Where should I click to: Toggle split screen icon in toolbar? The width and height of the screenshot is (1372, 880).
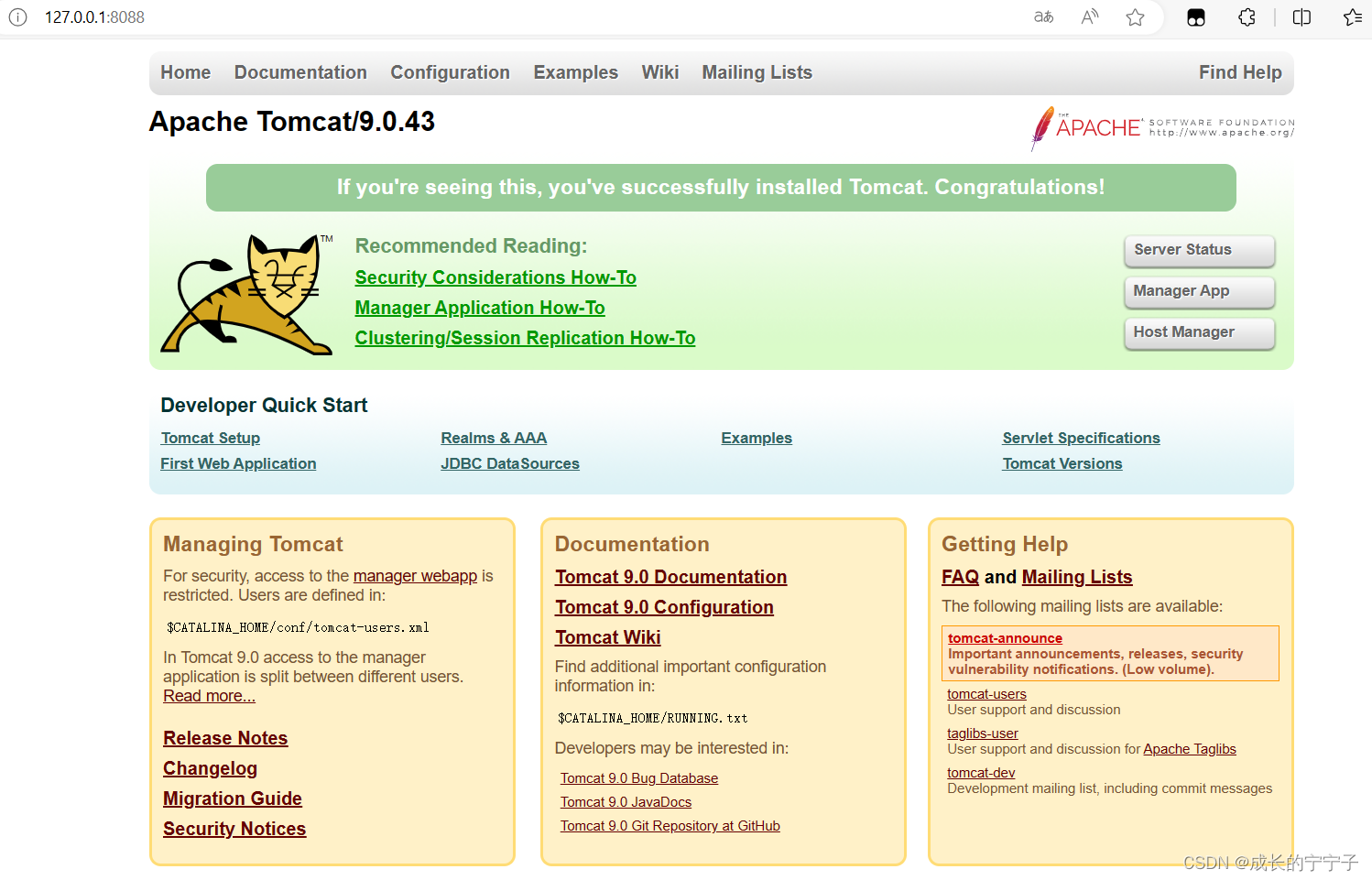(1301, 17)
